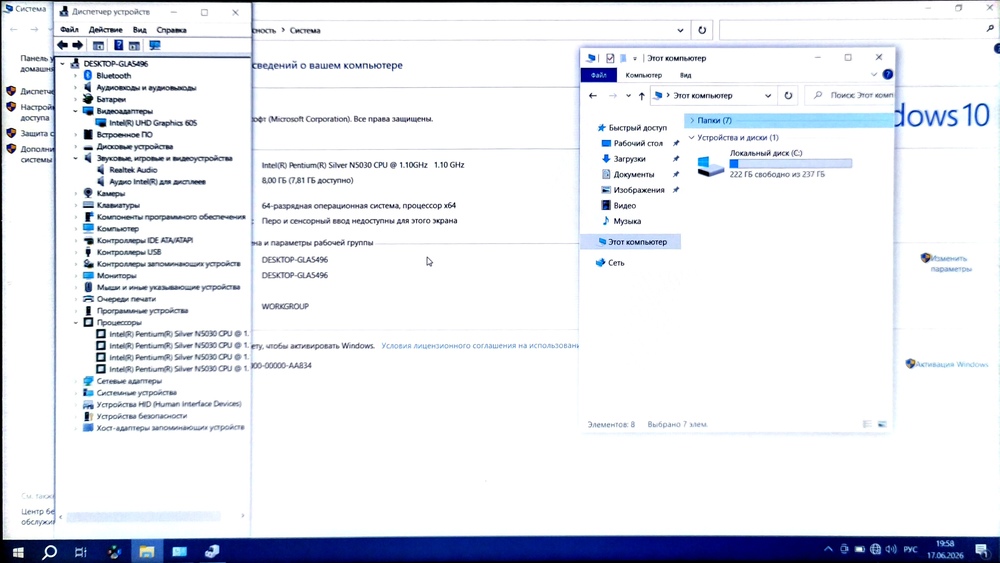Collapse the Процессоры node
Viewport: 1000px width, 563px height.
click(75, 322)
